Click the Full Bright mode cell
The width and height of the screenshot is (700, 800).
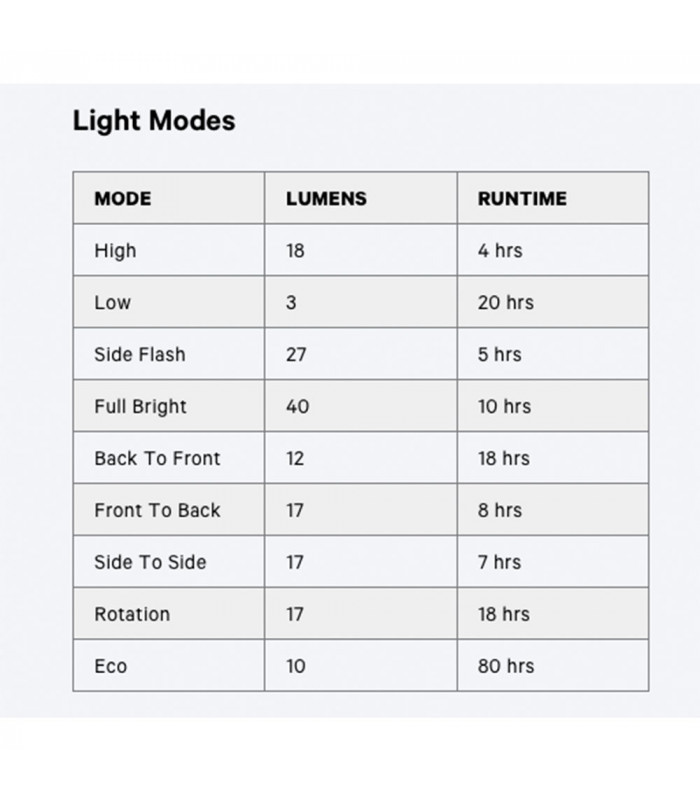click(x=140, y=406)
